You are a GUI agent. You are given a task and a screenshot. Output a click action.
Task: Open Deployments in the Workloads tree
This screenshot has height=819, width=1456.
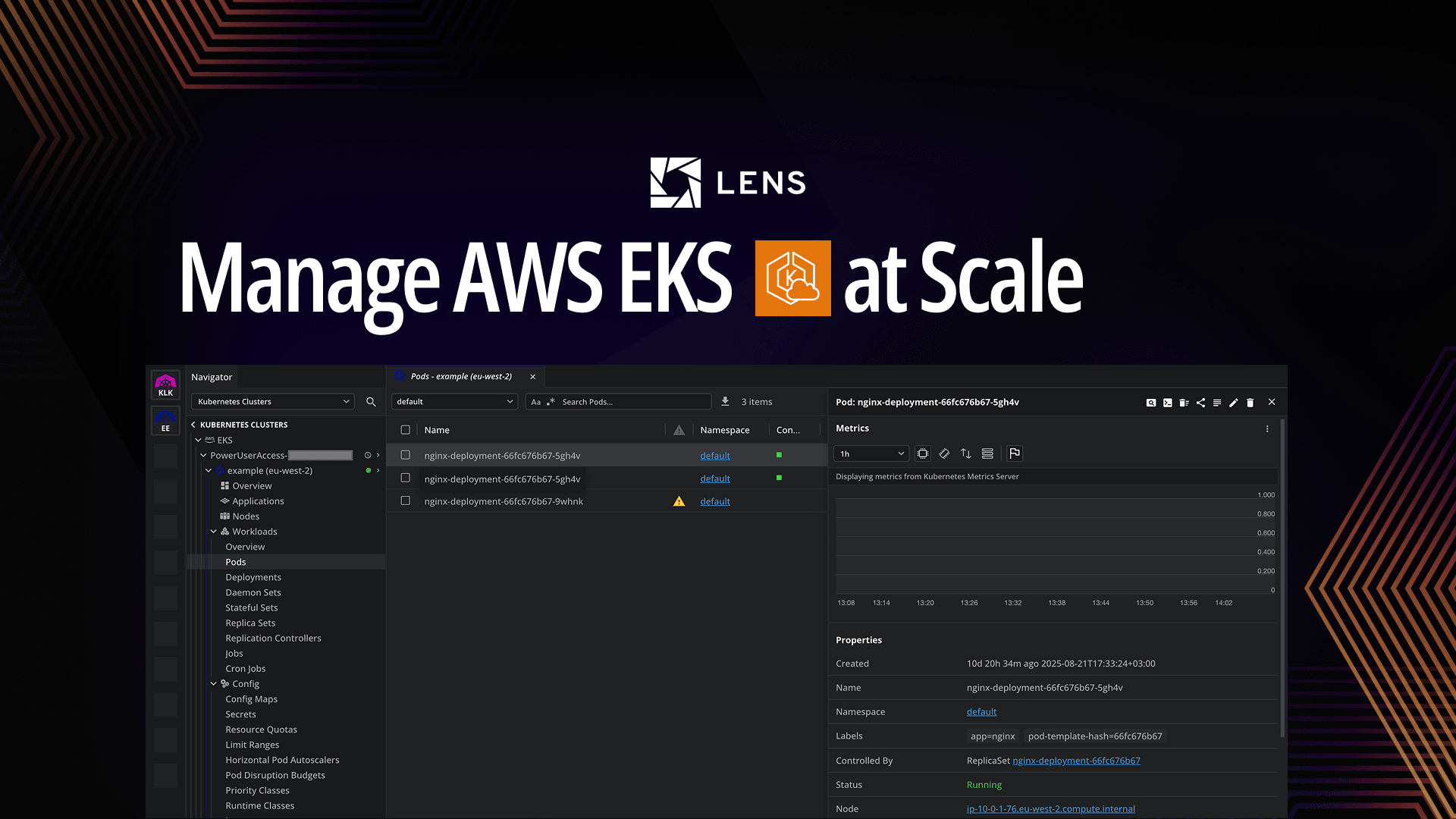click(253, 577)
